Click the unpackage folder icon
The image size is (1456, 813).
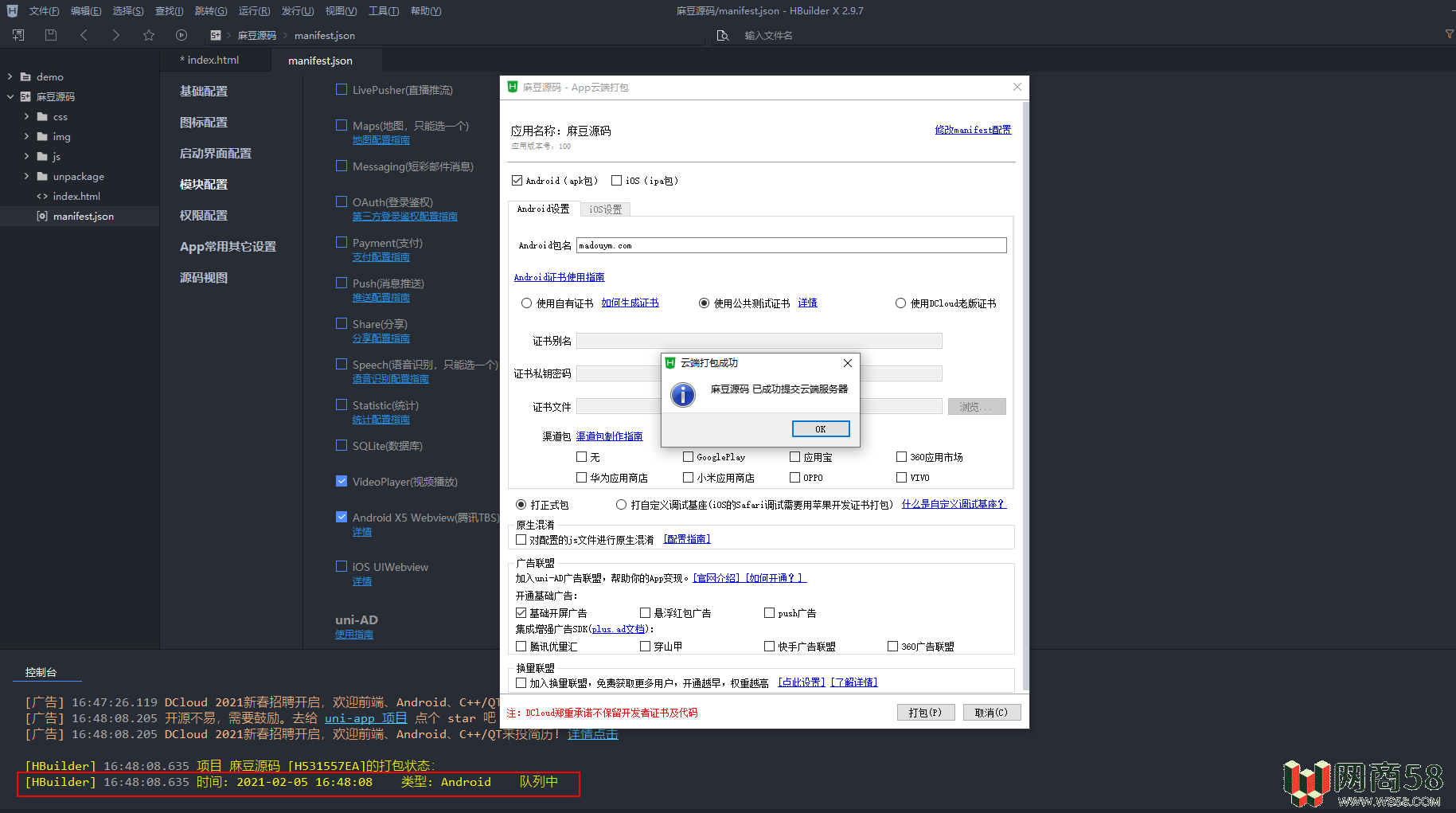(42, 176)
